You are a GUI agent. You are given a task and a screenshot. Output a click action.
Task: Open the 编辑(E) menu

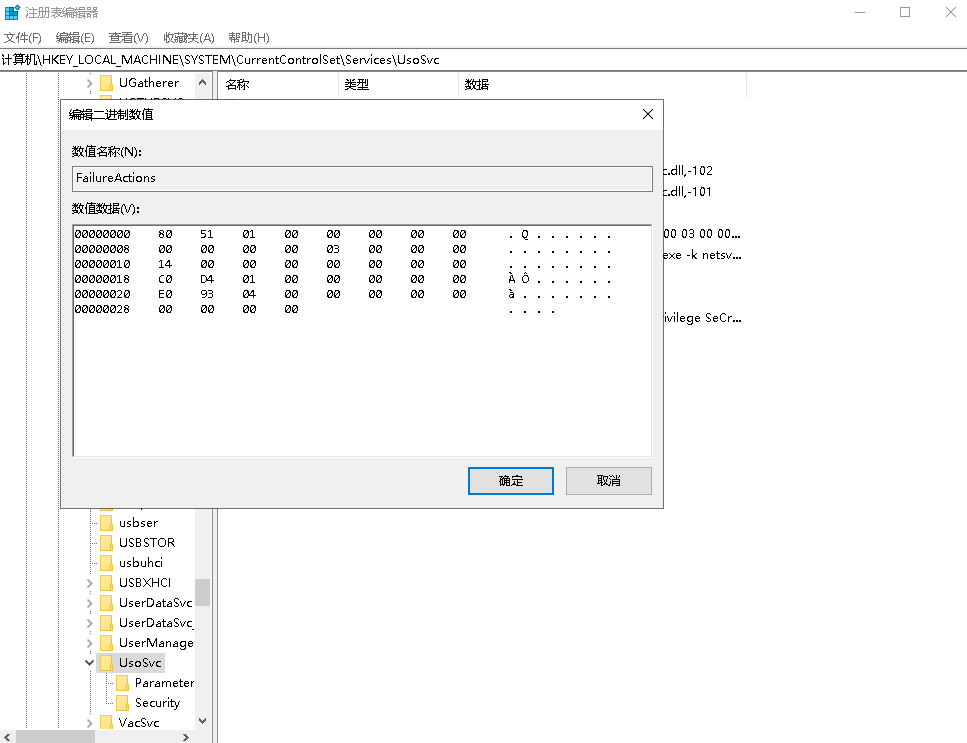coord(75,38)
